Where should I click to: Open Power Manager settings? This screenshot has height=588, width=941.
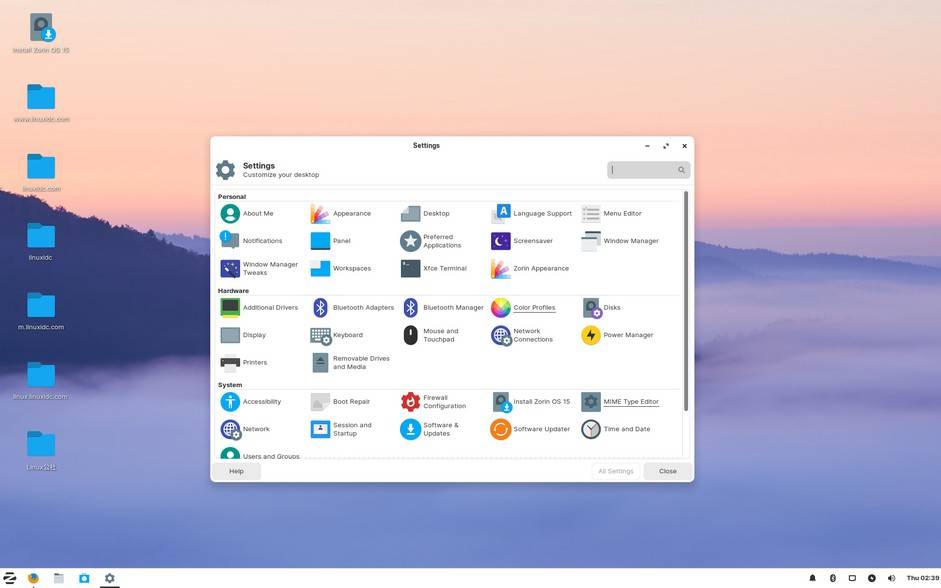click(x=628, y=335)
